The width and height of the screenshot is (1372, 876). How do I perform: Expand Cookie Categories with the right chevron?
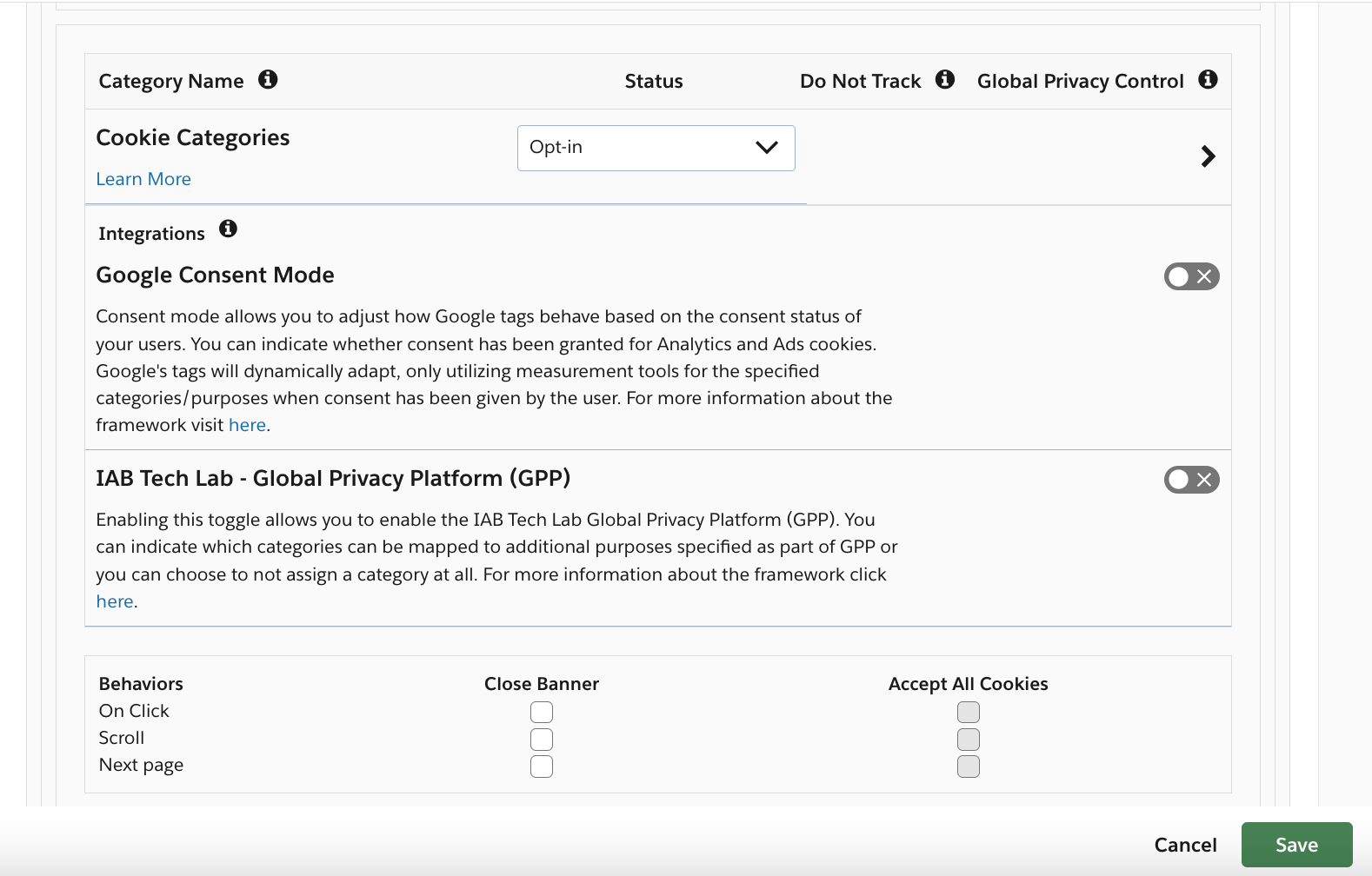tap(1208, 156)
